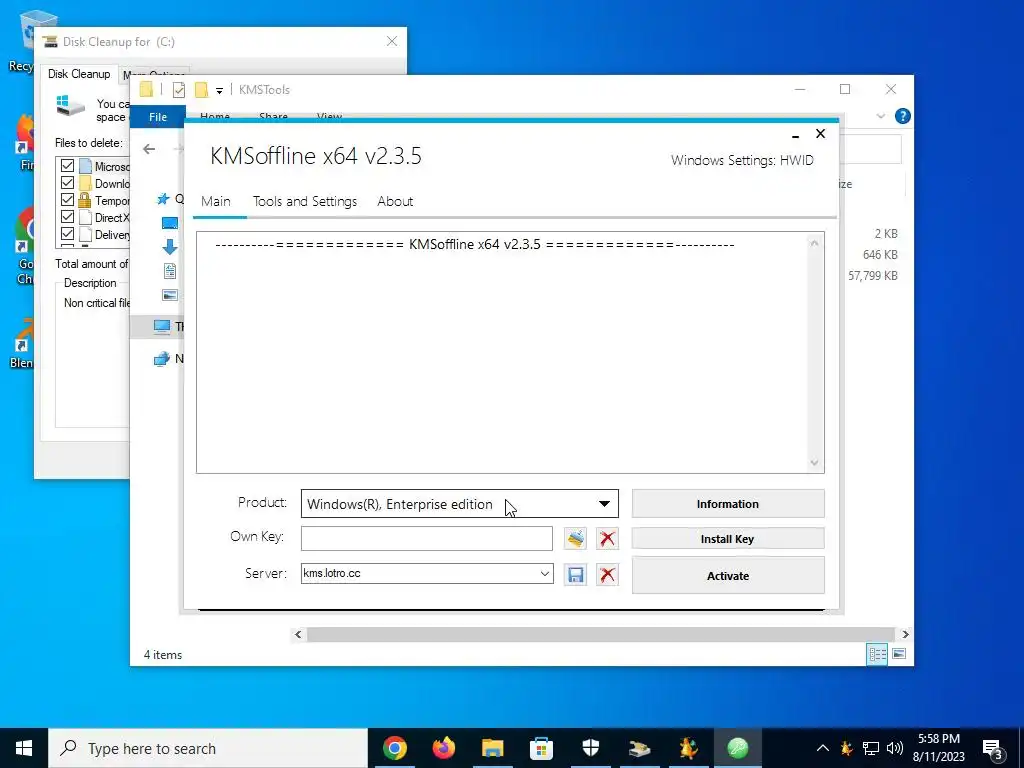Click the red X next to Server field

tap(607, 575)
